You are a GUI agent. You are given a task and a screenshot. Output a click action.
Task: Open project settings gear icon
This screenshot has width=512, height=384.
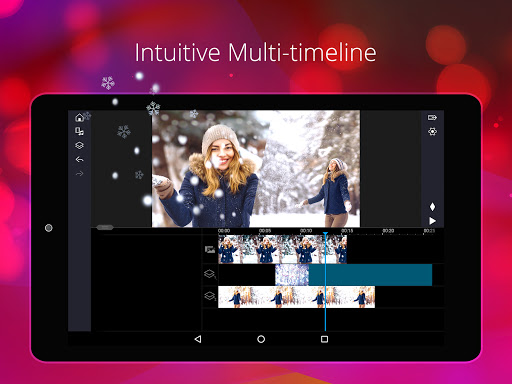click(x=432, y=132)
